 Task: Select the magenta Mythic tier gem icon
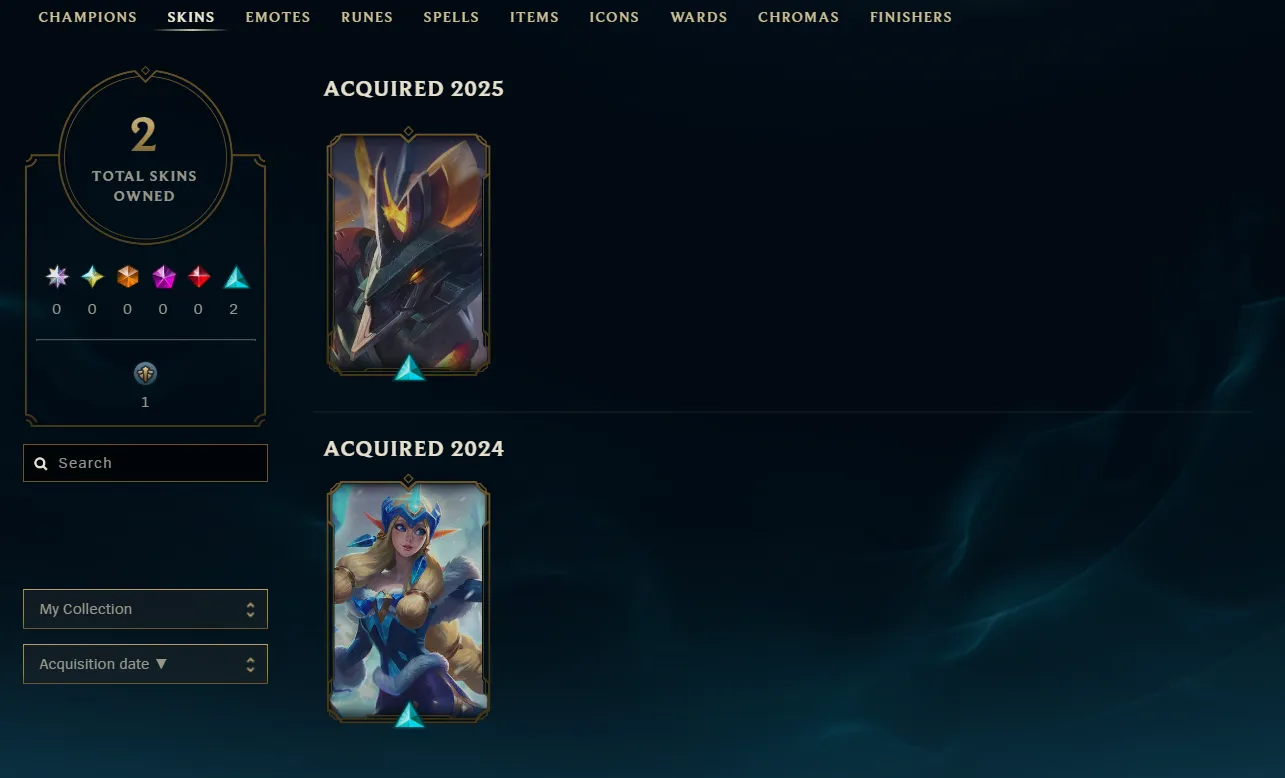click(164, 277)
